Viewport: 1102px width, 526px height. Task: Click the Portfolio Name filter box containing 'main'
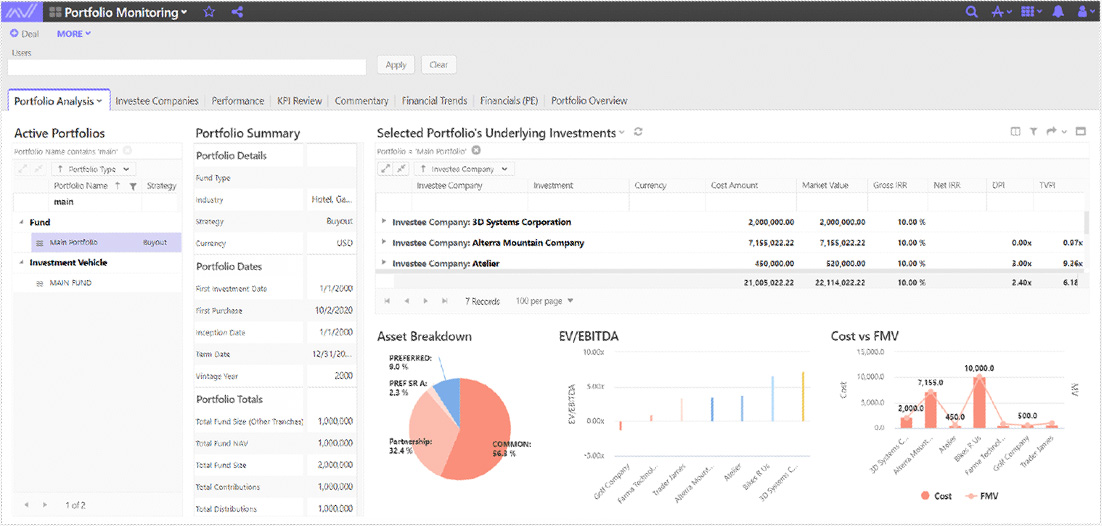click(96, 202)
